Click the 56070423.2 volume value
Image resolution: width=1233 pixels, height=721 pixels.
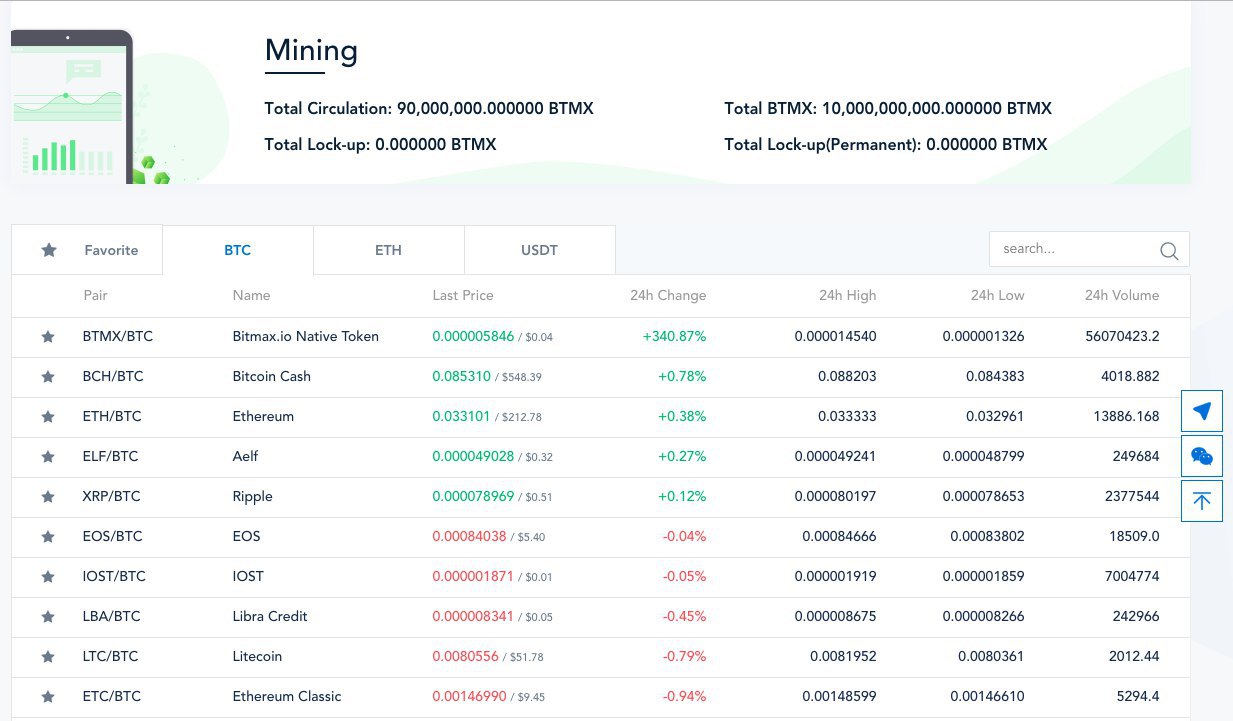point(1122,337)
